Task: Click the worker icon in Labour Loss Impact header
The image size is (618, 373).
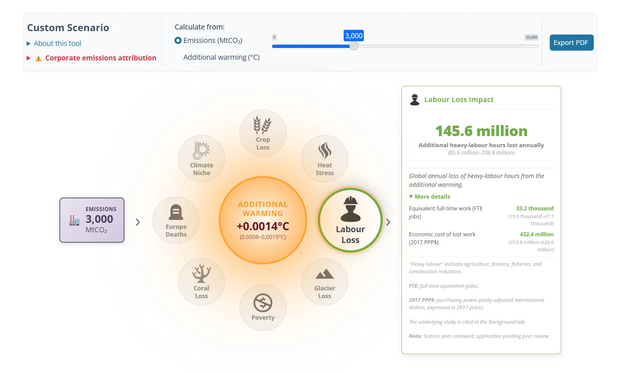Action: tap(414, 100)
